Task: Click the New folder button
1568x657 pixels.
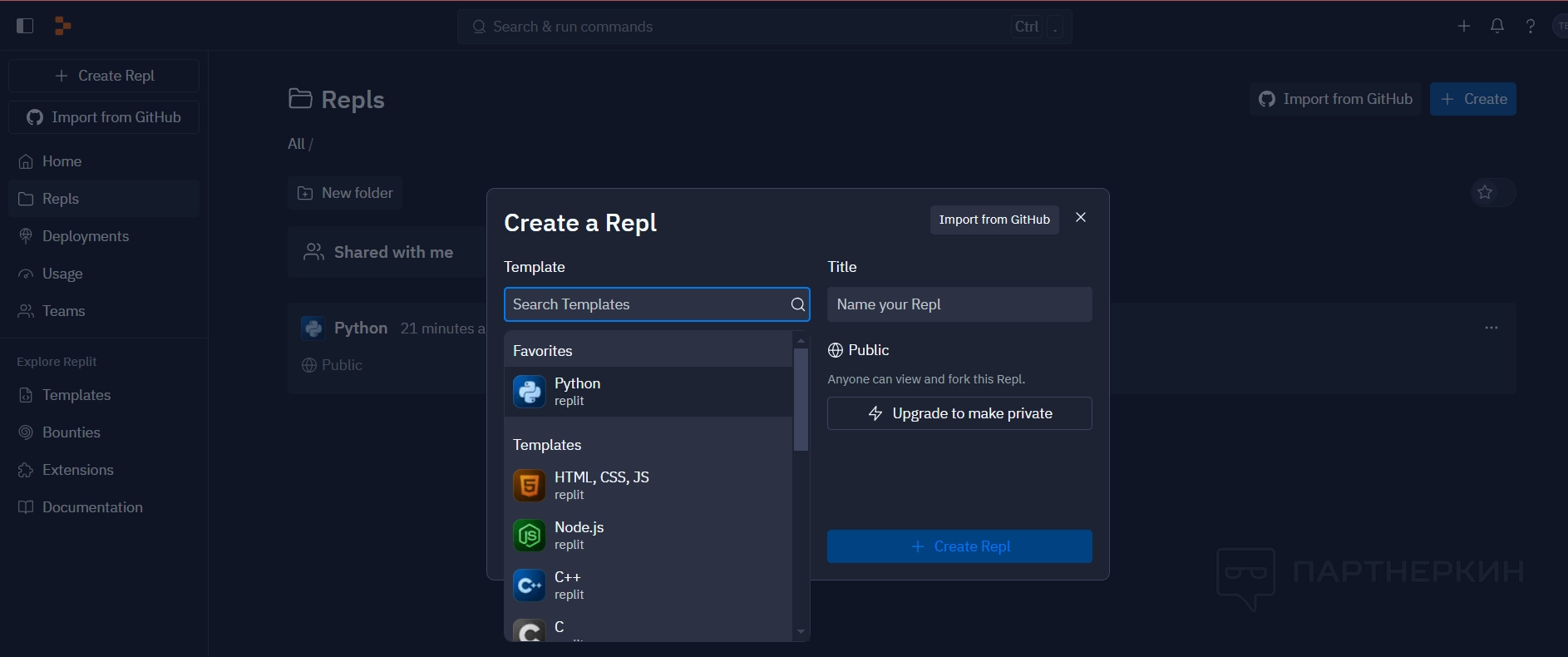Action: pyautogui.click(x=345, y=193)
